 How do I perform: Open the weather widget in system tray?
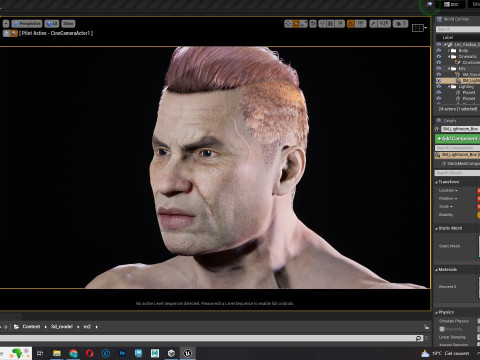[445, 353]
